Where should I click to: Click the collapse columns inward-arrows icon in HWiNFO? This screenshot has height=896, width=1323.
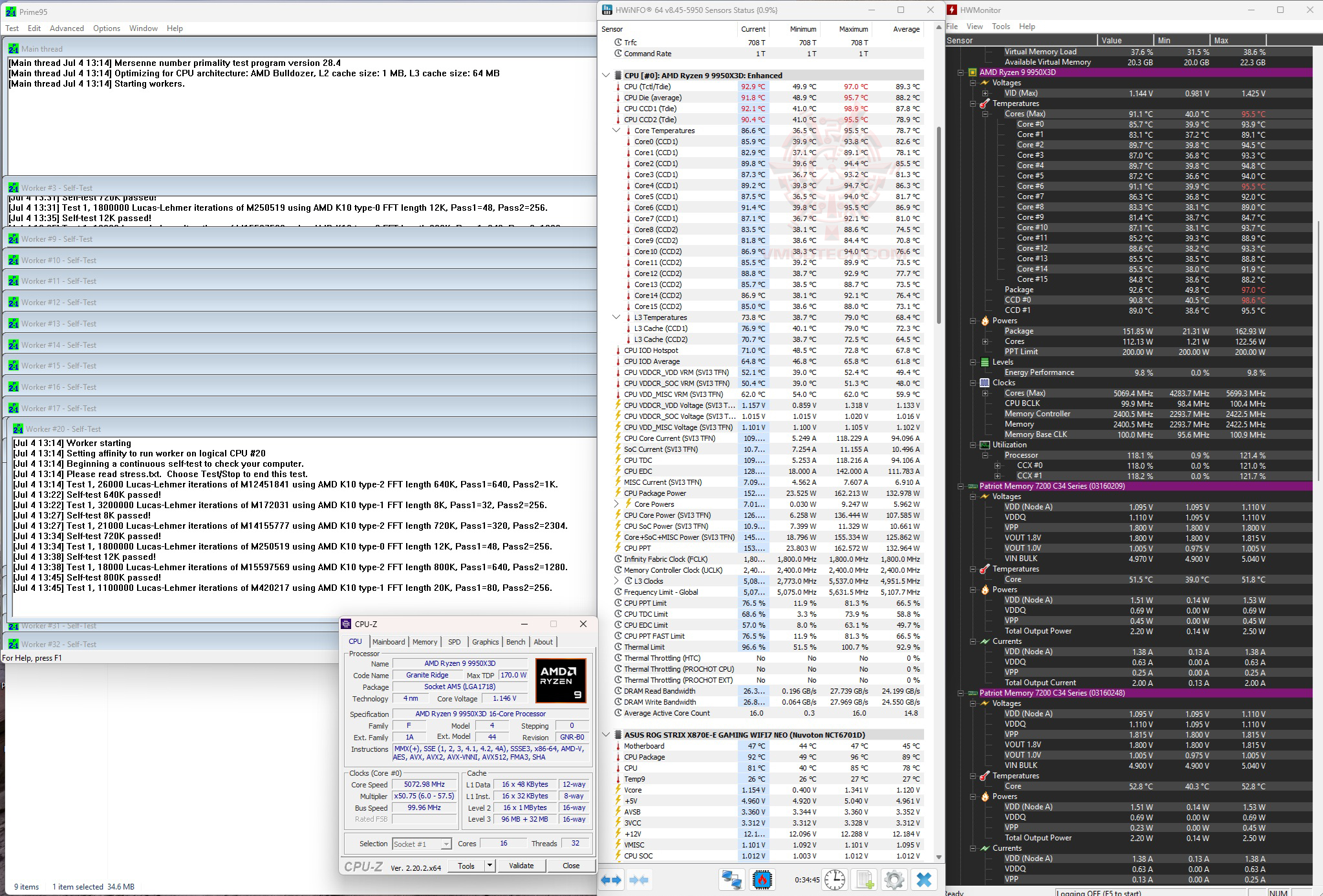[x=639, y=880]
